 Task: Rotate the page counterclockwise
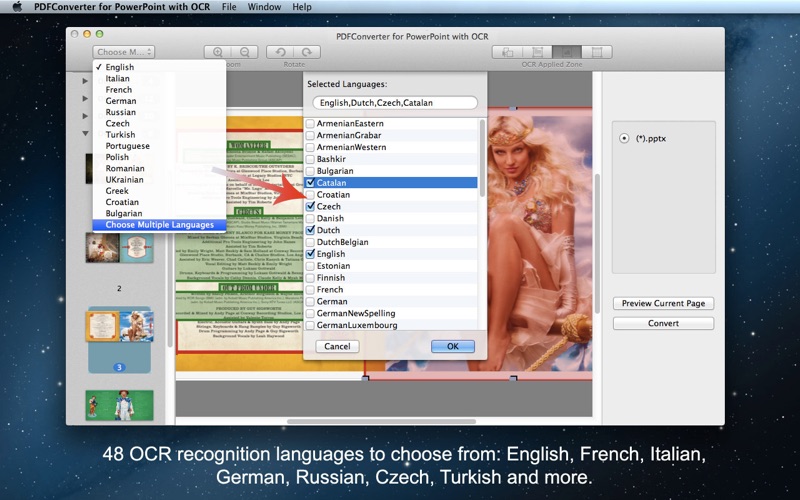(280, 52)
